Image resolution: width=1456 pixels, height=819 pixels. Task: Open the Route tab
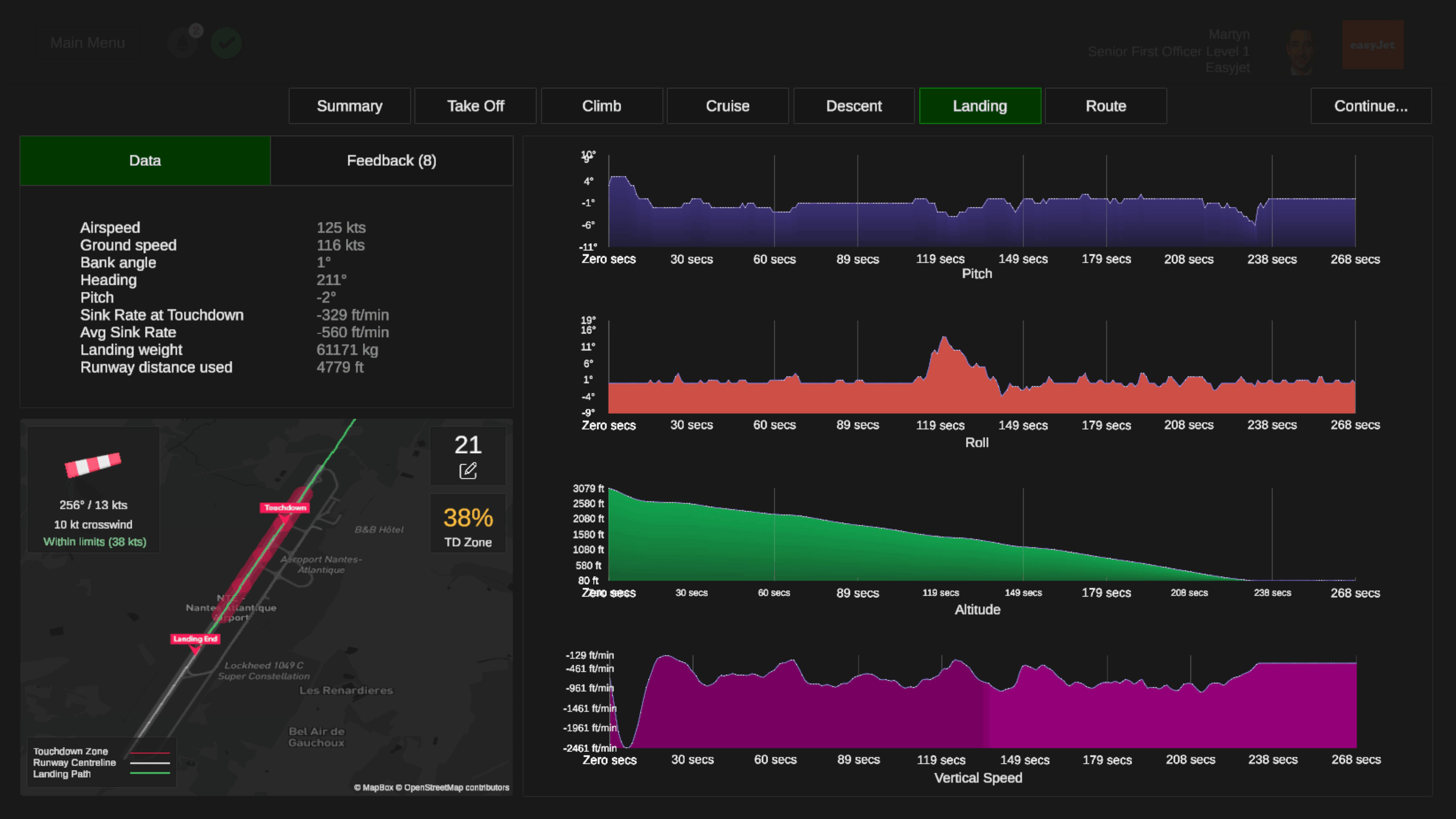tap(1106, 106)
